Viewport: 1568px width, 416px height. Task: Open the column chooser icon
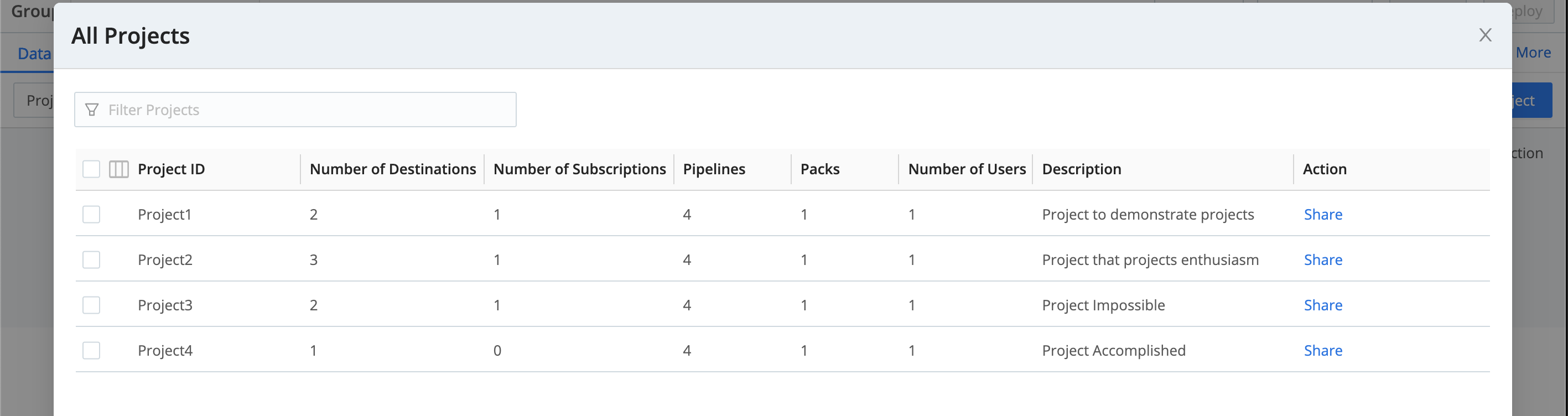point(119,169)
